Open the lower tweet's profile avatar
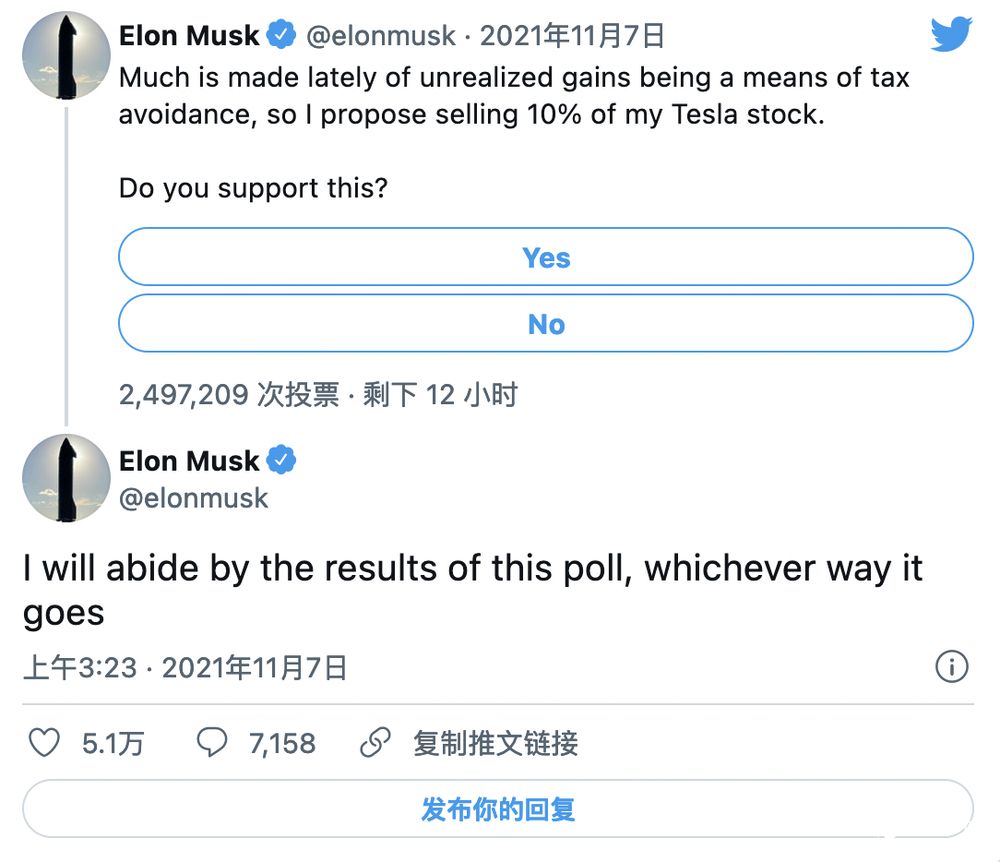Screen dimensions: 1000x862 coord(66,478)
